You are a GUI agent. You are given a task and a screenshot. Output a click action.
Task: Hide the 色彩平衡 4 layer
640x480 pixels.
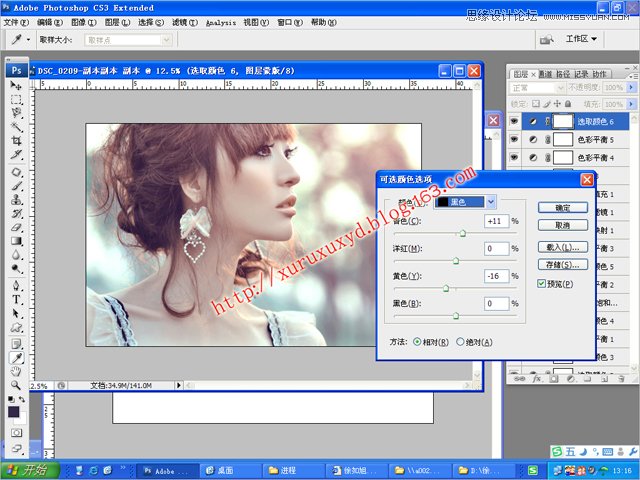click(514, 157)
